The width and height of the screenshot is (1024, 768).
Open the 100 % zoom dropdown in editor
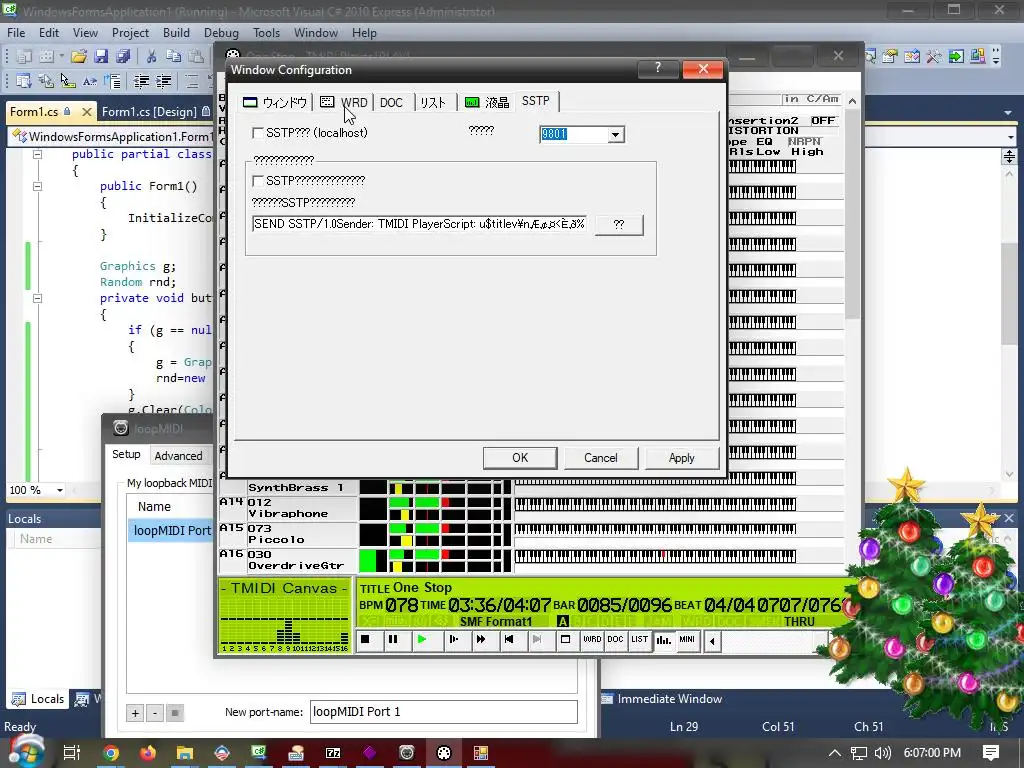tap(59, 490)
